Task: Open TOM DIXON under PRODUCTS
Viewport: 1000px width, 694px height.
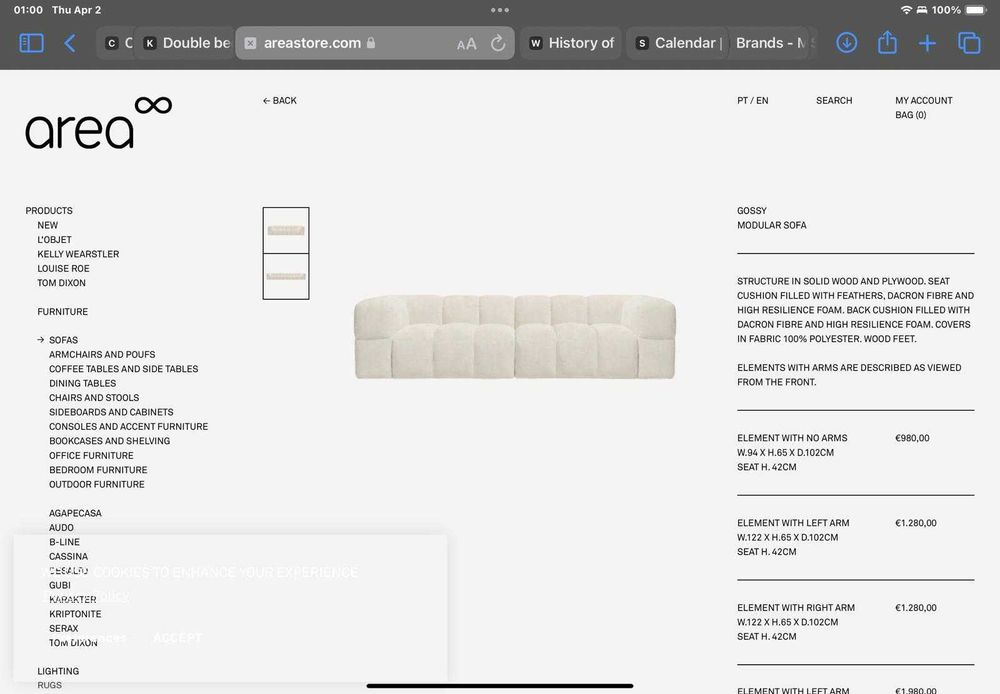Action: point(61,283)
